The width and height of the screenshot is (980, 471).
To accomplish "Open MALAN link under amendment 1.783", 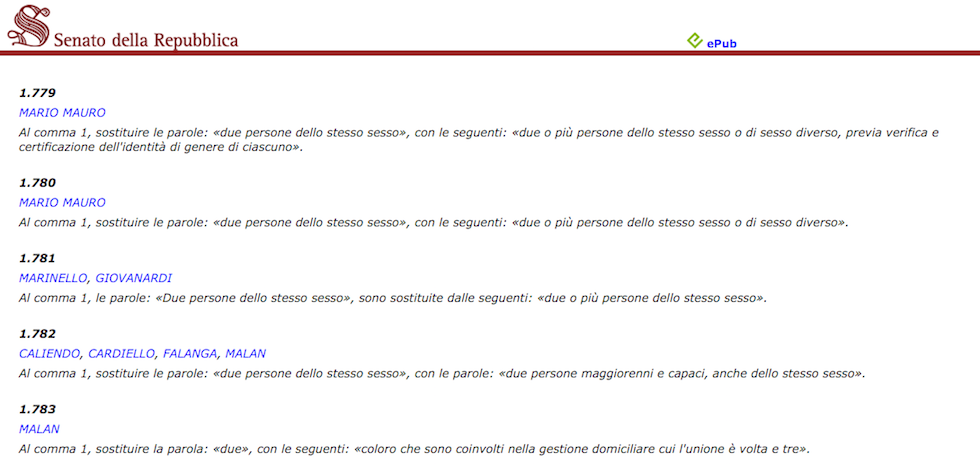I will pos(39,430).
